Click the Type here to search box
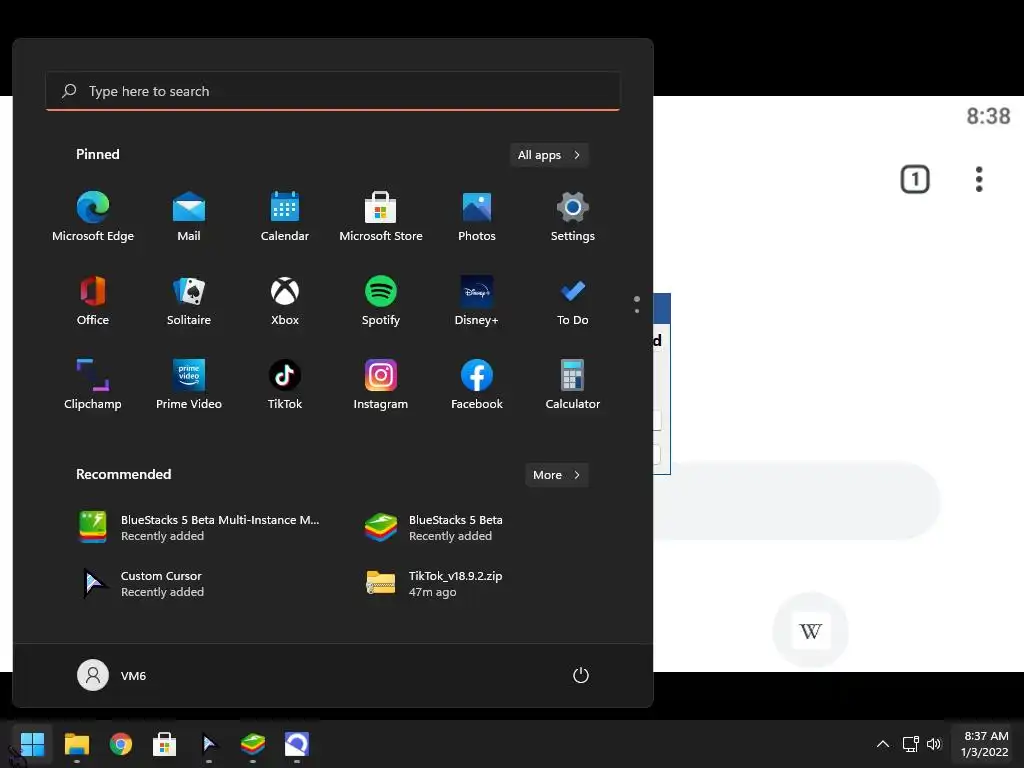The height and width of the screenshot is (768, 1024). (x=333, y=91)
